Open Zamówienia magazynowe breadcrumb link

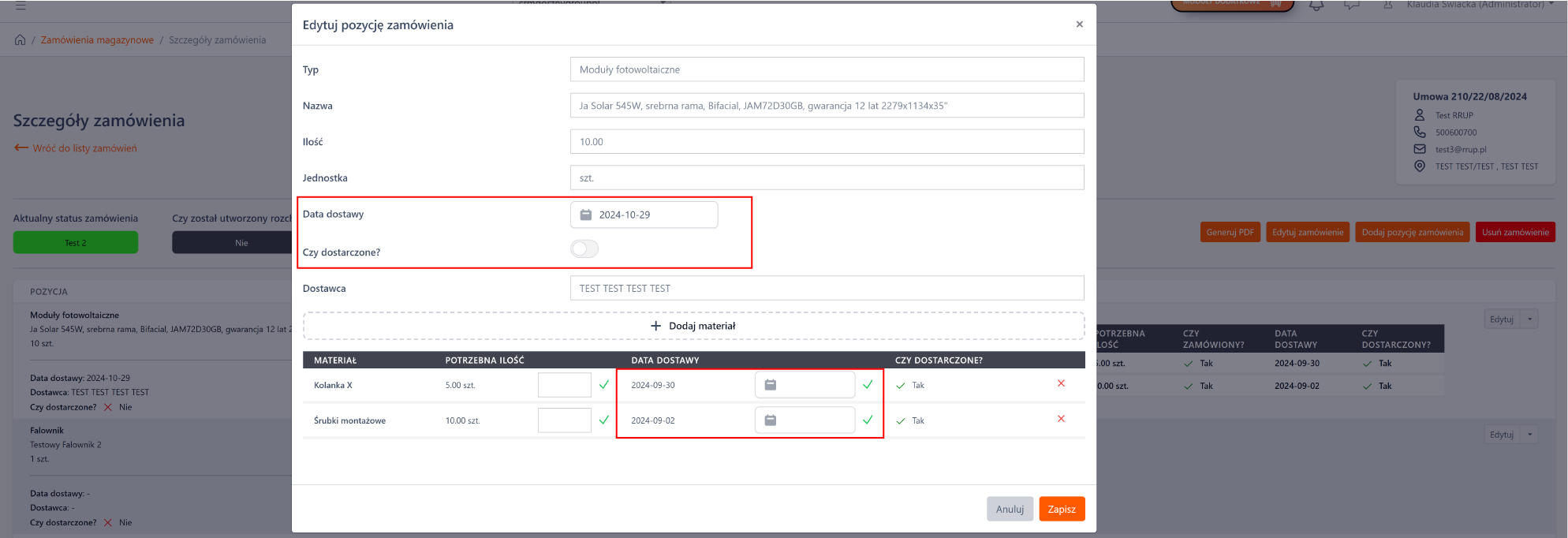tap(97, 40)
